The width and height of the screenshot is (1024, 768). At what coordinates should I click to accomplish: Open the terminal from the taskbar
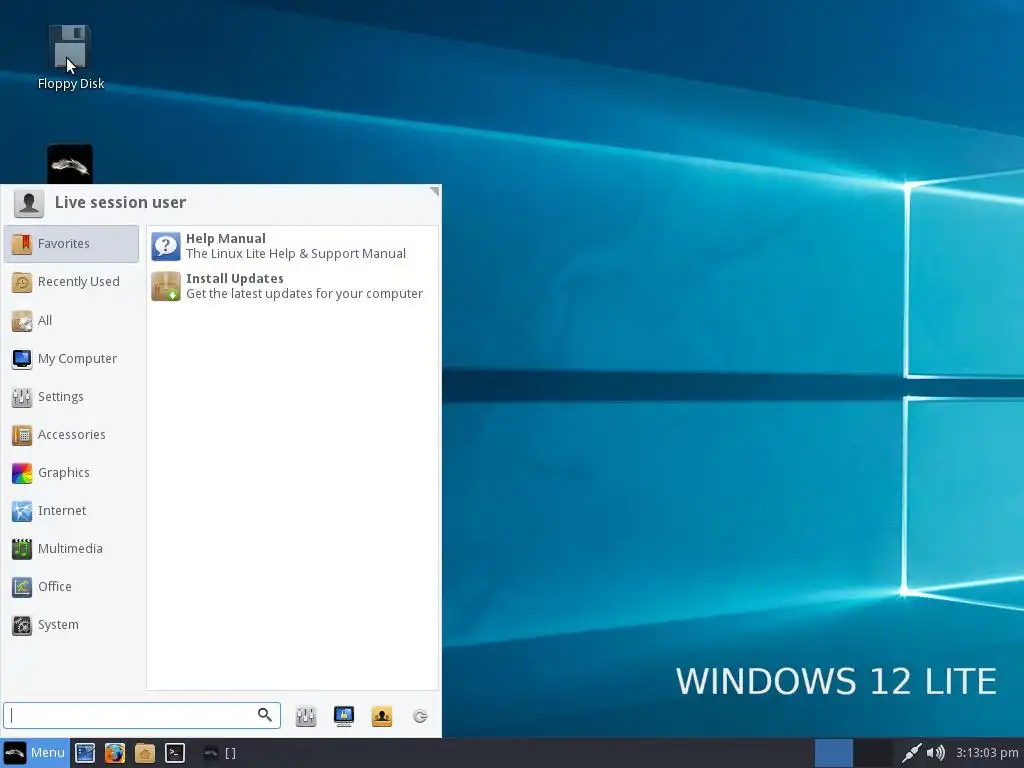coord(175,753)
